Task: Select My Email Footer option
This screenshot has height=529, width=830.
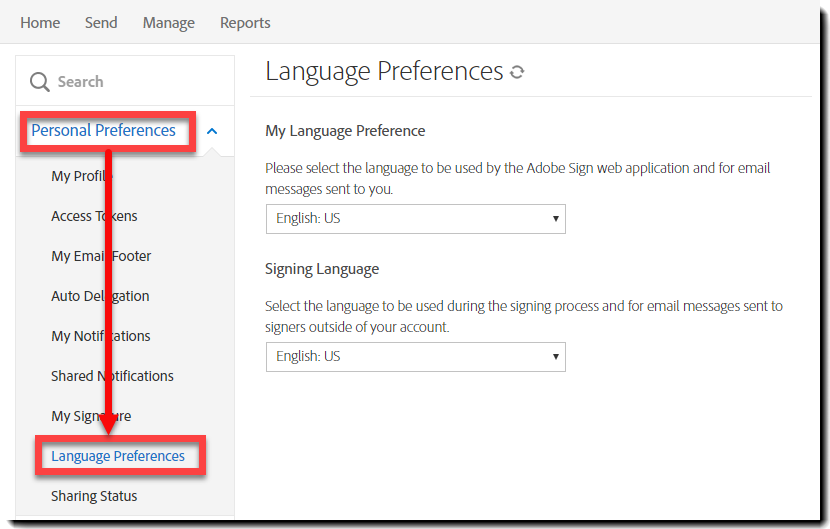Action: pyautogui.click(x=100, y=256)
